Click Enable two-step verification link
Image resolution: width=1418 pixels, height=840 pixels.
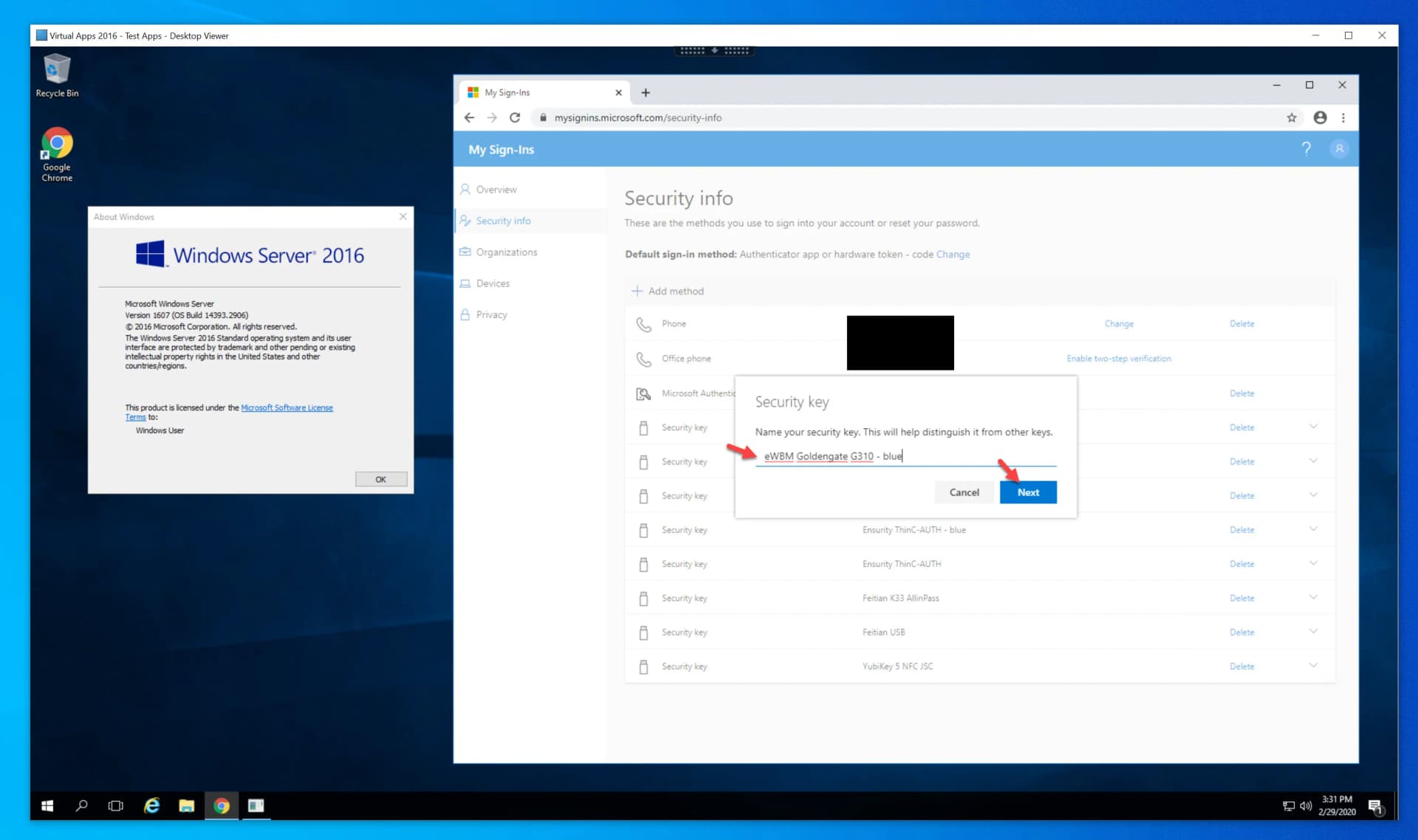[1118, 358]
